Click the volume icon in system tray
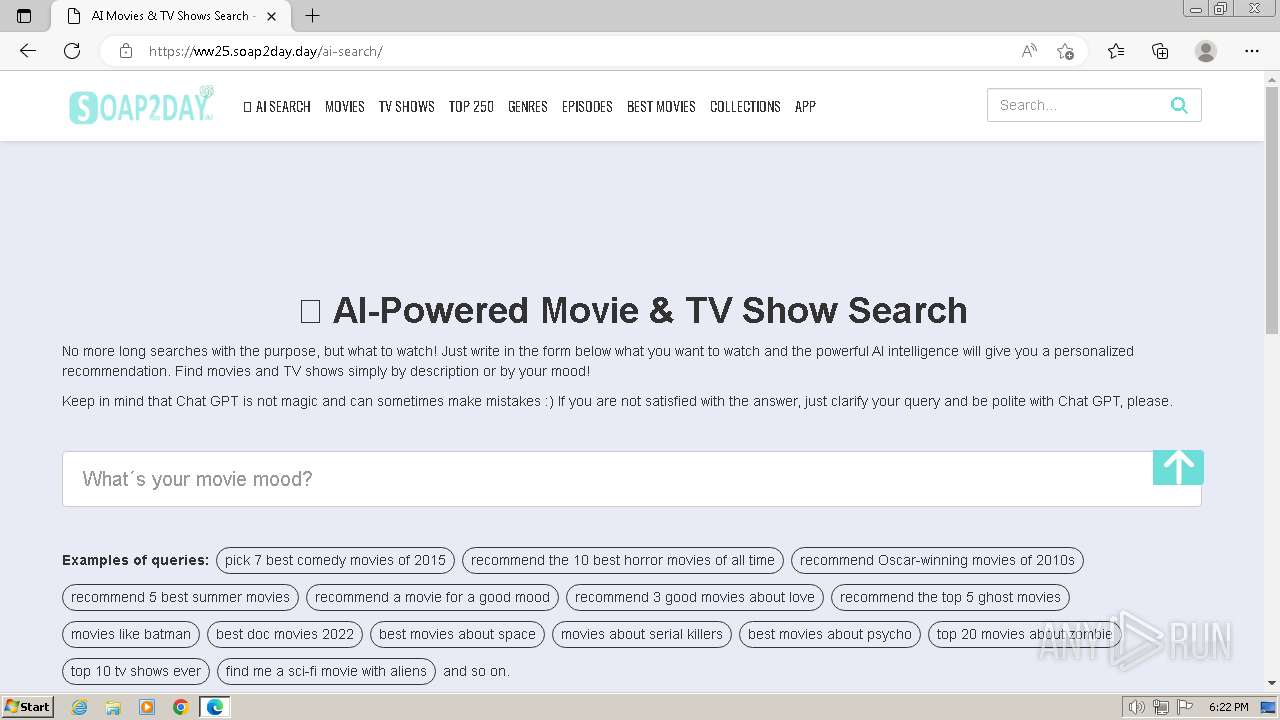The height and width of the screenshot is (720, 1280). [1137, 707]
